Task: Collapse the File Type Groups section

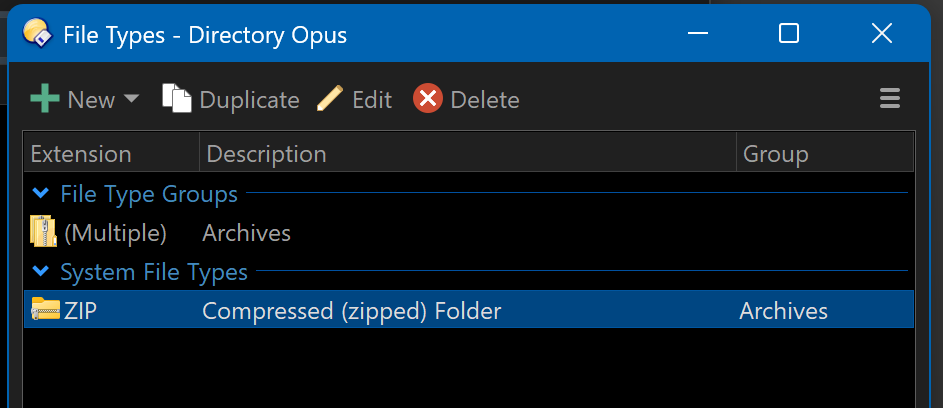Action: [x=40, y=194]
